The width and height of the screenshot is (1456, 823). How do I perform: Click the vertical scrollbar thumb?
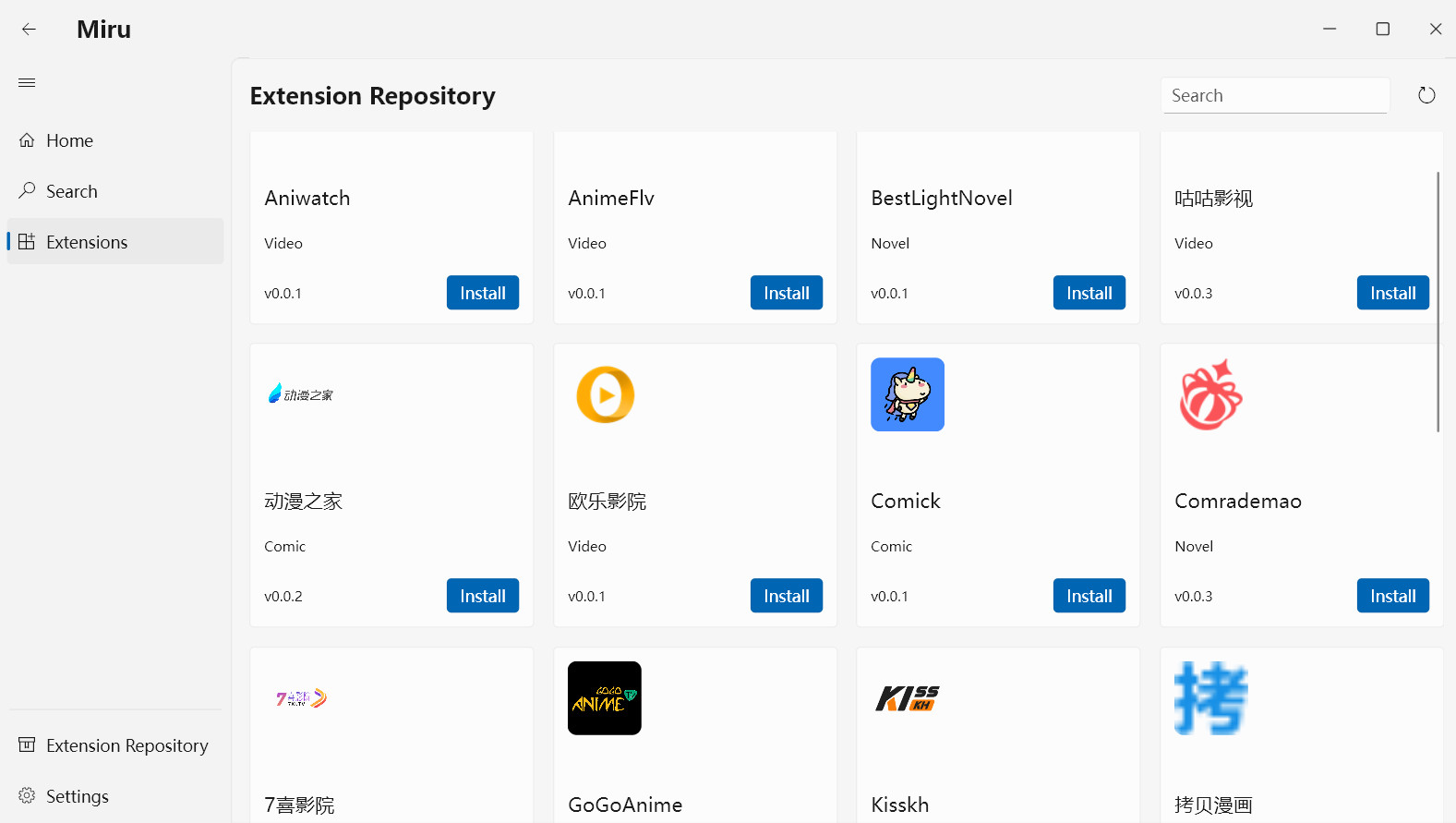click(x=1438, y=301)
